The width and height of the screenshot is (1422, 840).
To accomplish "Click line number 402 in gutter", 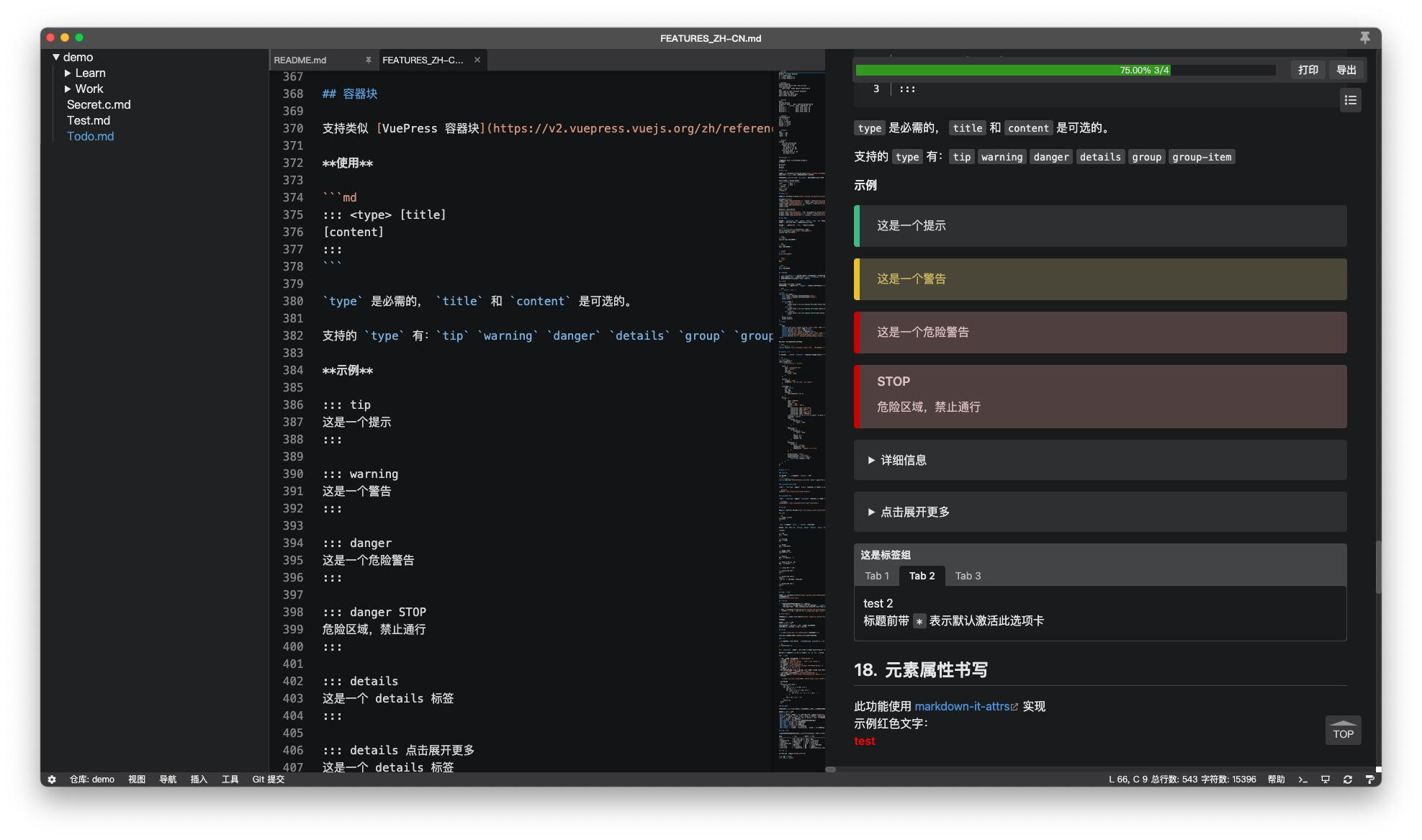I will (x=292, y=681).
